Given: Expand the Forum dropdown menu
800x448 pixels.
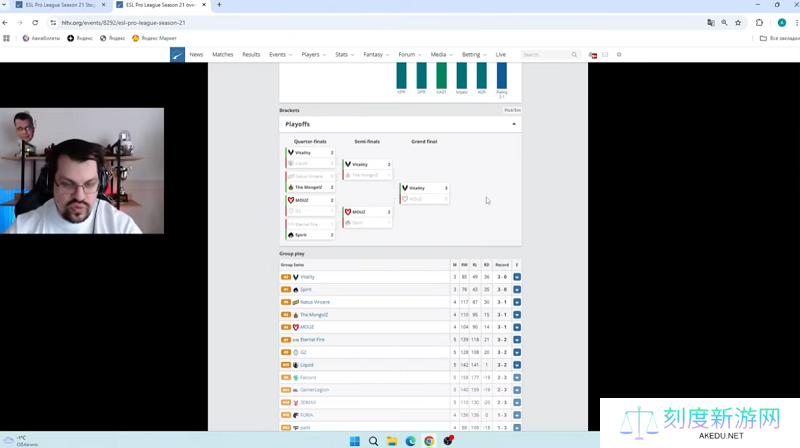Looking at the screenshot, I should pos(410,55).
